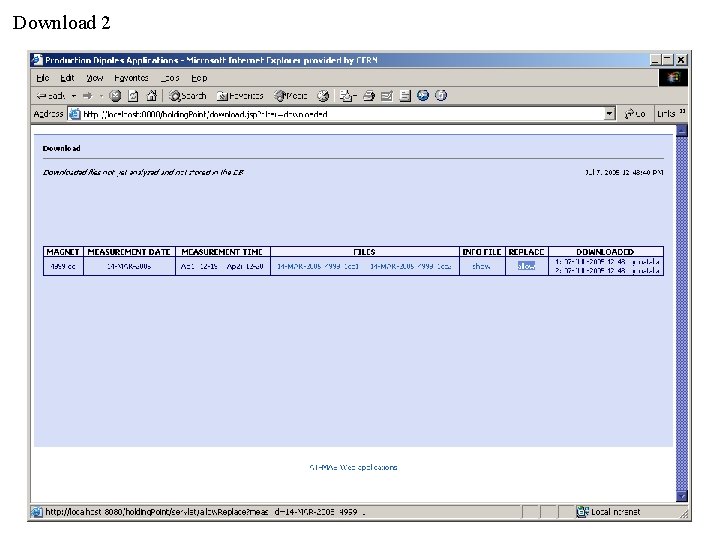Open the Edit menu
Screen dimensions: 720x540
coord(67,78)
